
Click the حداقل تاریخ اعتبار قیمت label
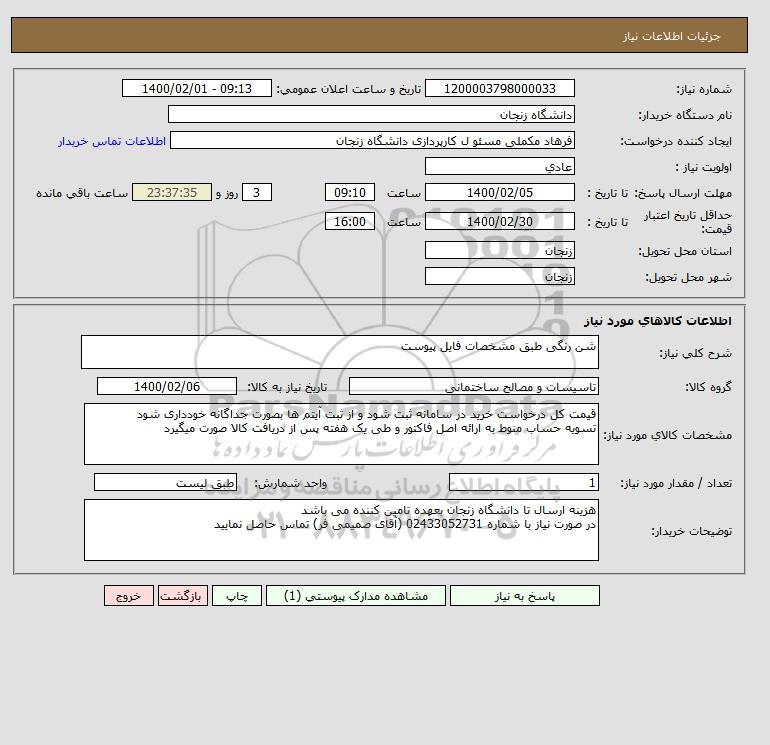point(688,222)
